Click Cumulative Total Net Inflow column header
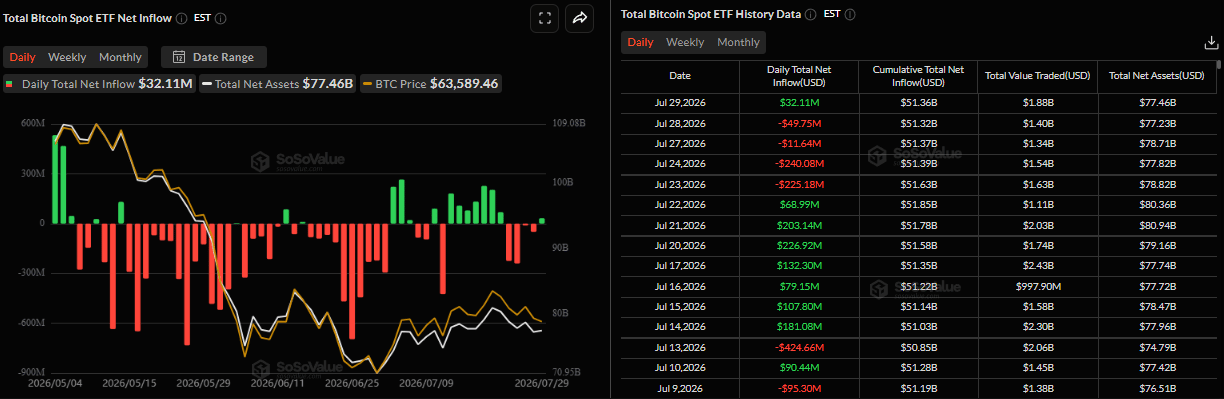This screenshot has width=1224, height=399. coord(917,76)
